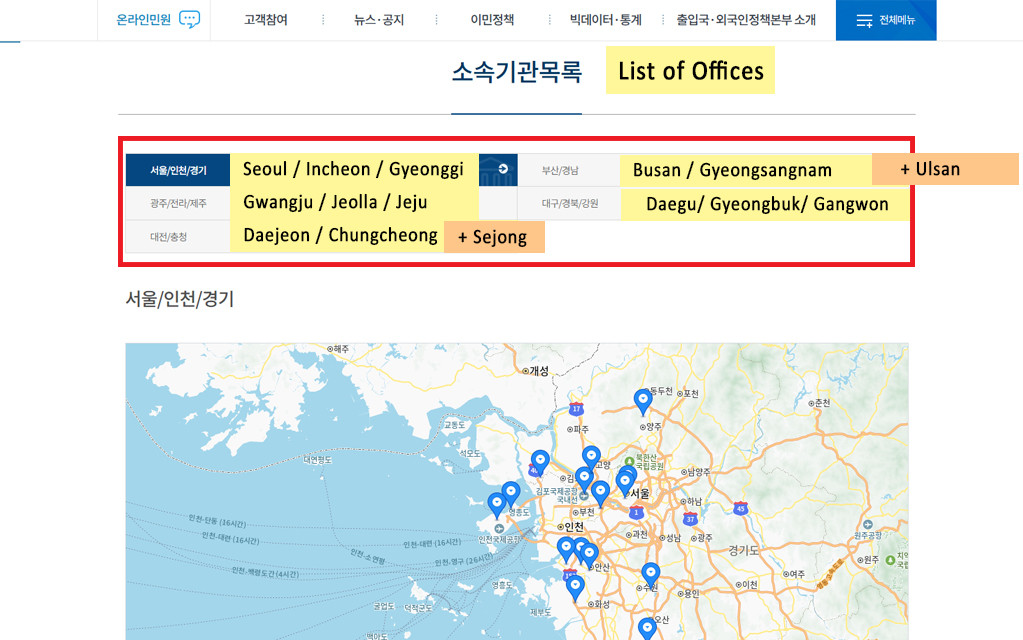Click the map pin near 오산
The width and height of the screenshot is (1023, 640).
[647, 628]
